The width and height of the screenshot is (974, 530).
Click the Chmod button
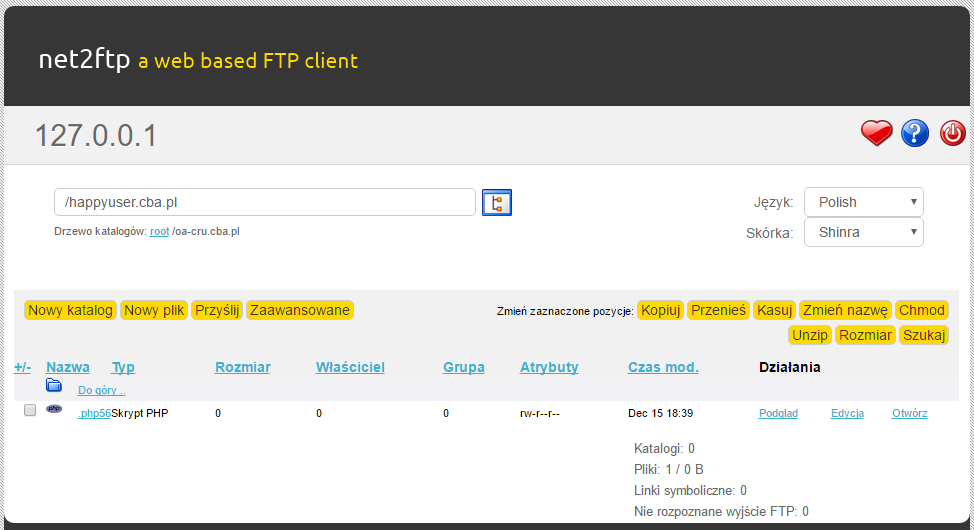coord(922,310)
